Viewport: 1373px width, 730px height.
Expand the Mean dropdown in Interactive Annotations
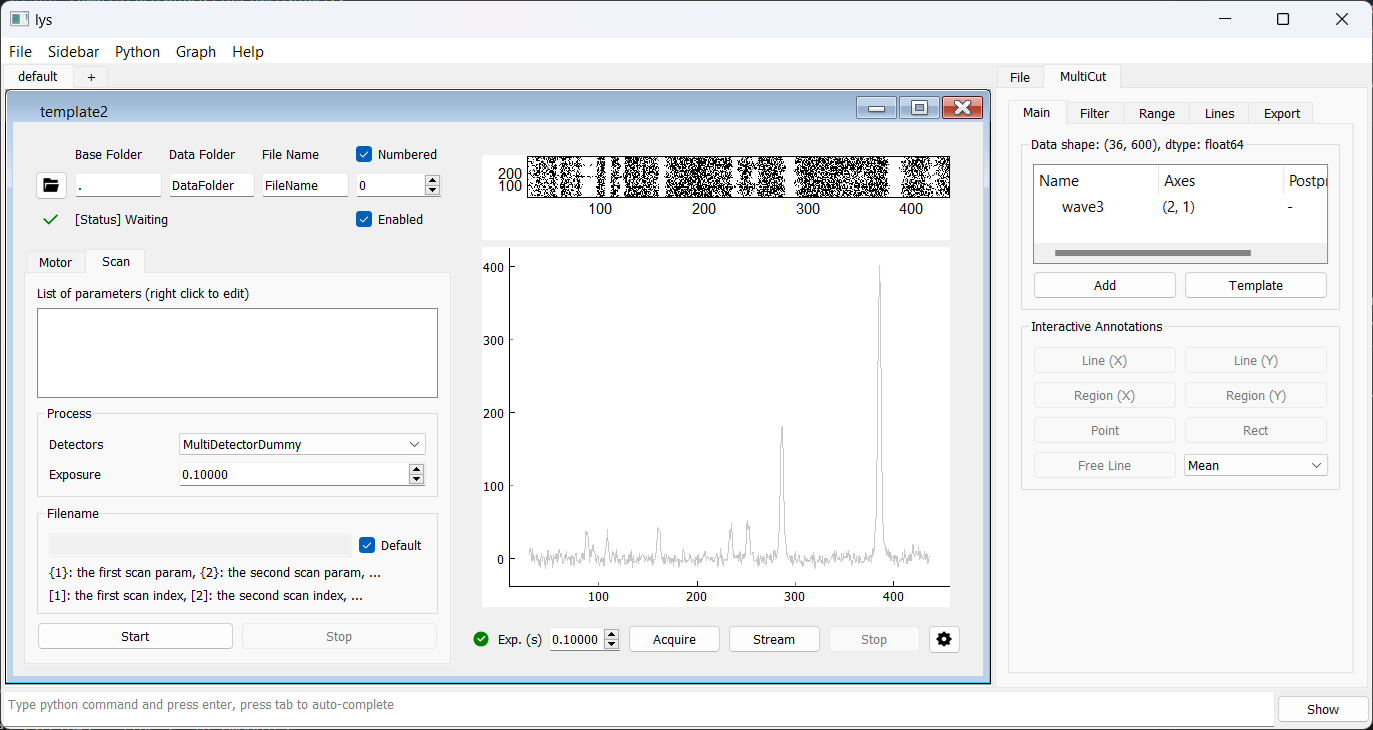tap(1255, 465)
